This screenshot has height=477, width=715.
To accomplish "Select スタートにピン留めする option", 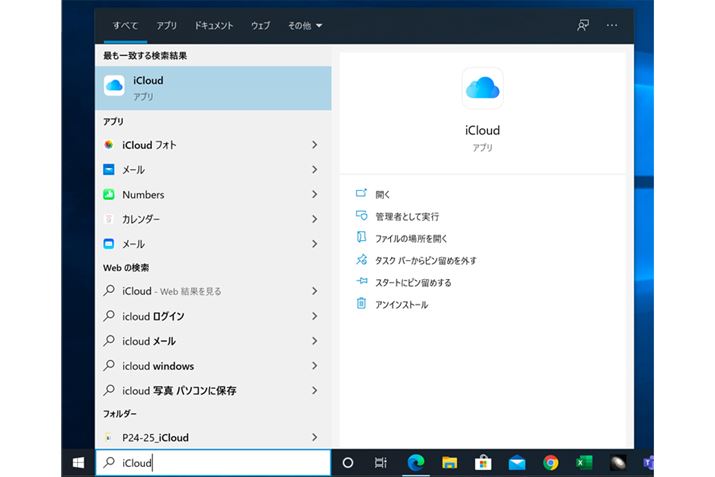I will [413, 282].
